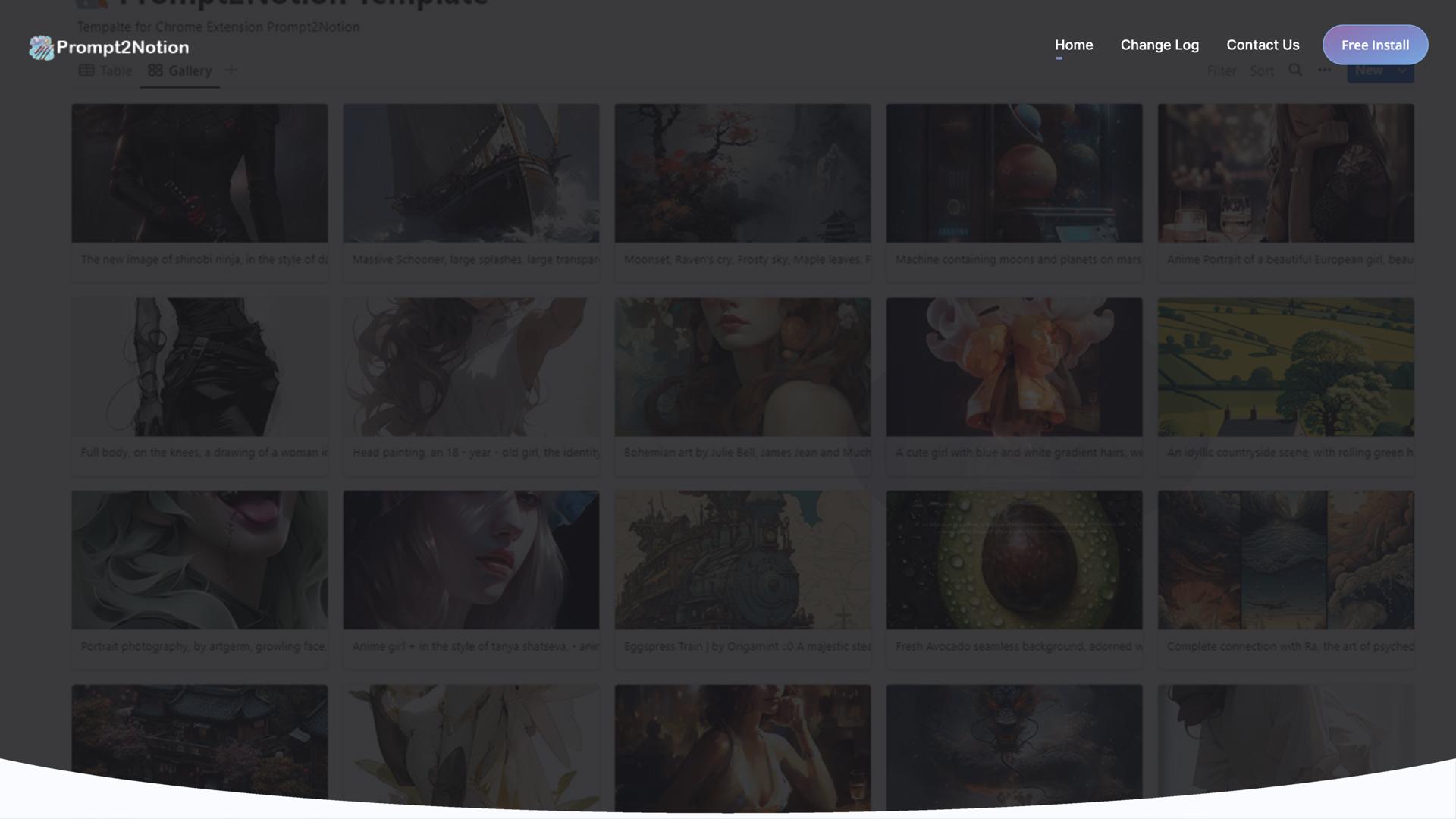The image size is (1456, 819).
Task: Open the three-dot more options icon
Action: click(x=1324, y=71)
